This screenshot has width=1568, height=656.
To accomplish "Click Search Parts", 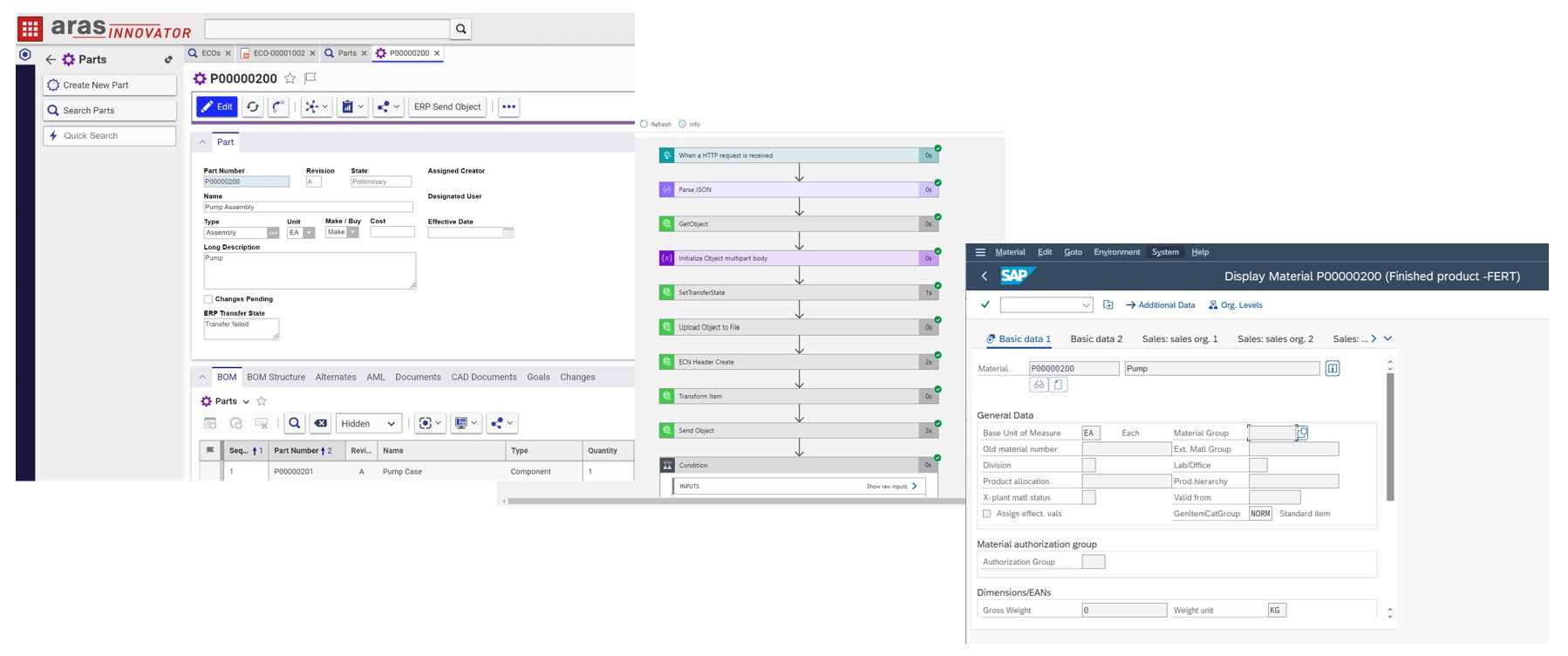I will coord(110,110).
